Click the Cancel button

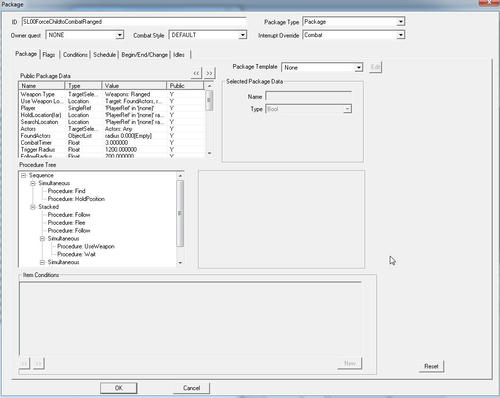pyautogui.click(x=191, y=388)
